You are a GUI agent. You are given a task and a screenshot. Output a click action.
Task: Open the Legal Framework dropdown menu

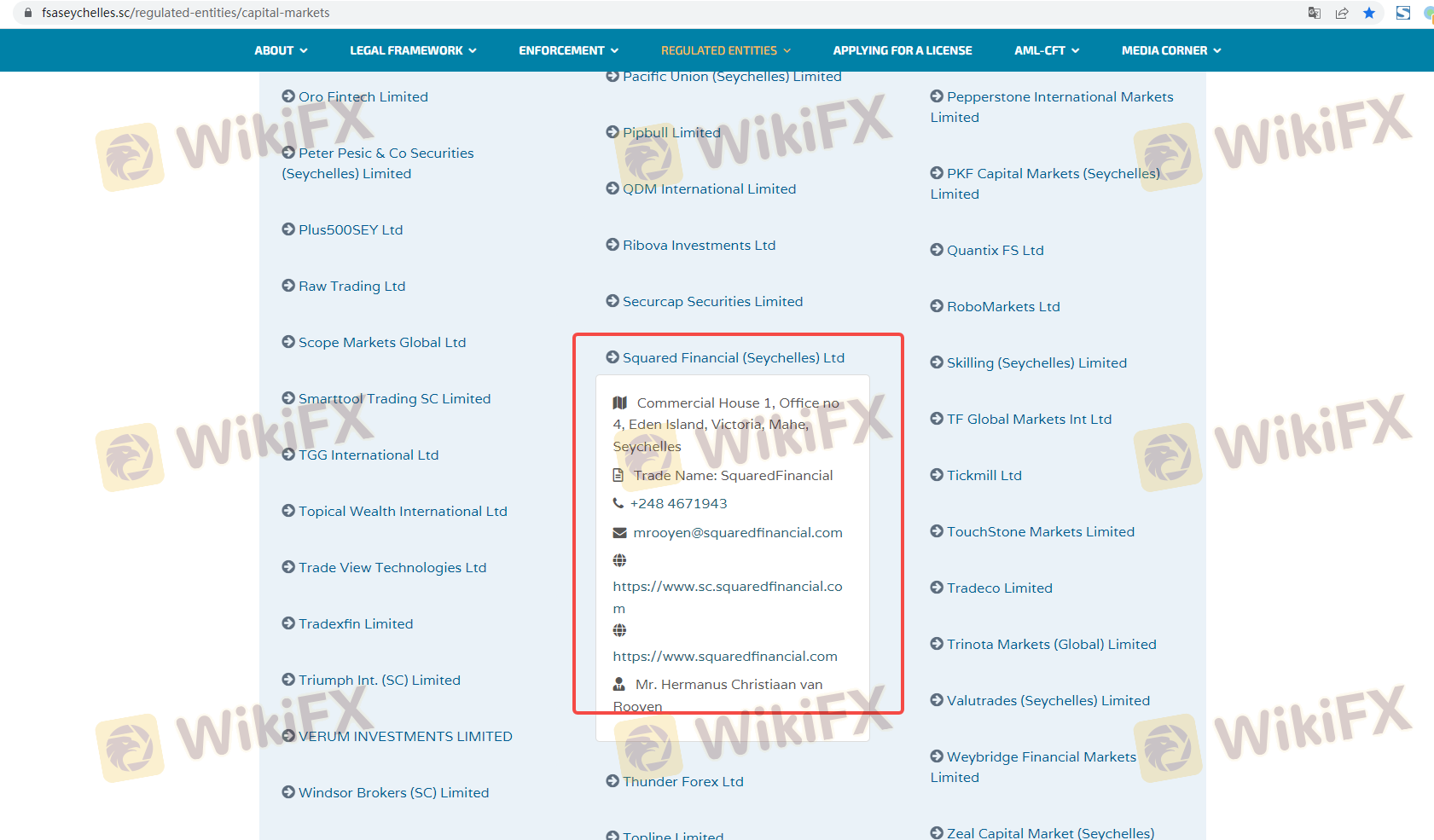coord(413,50)
